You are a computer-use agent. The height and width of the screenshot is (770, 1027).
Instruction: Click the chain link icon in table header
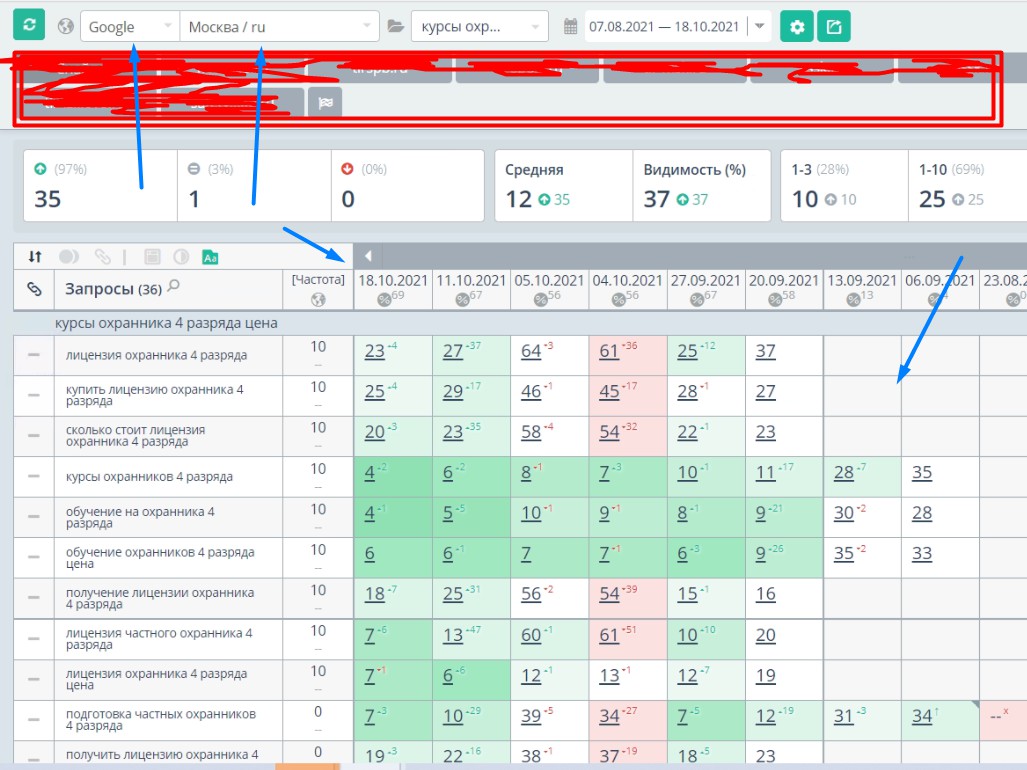coord(34,289)
